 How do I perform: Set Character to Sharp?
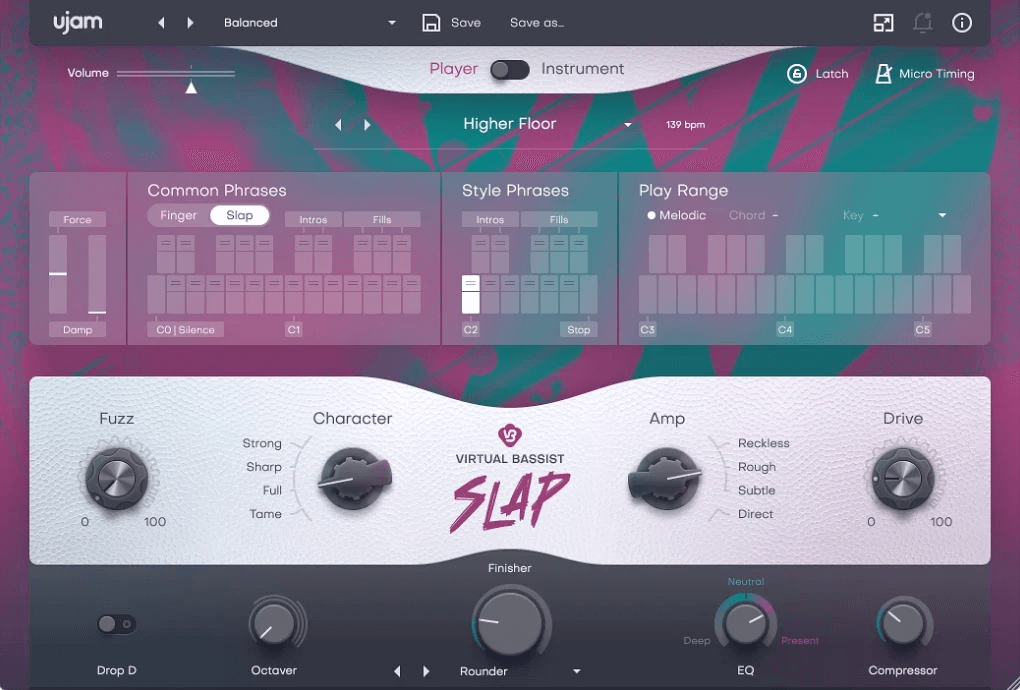pyautogui.click(x=263, y=467)
